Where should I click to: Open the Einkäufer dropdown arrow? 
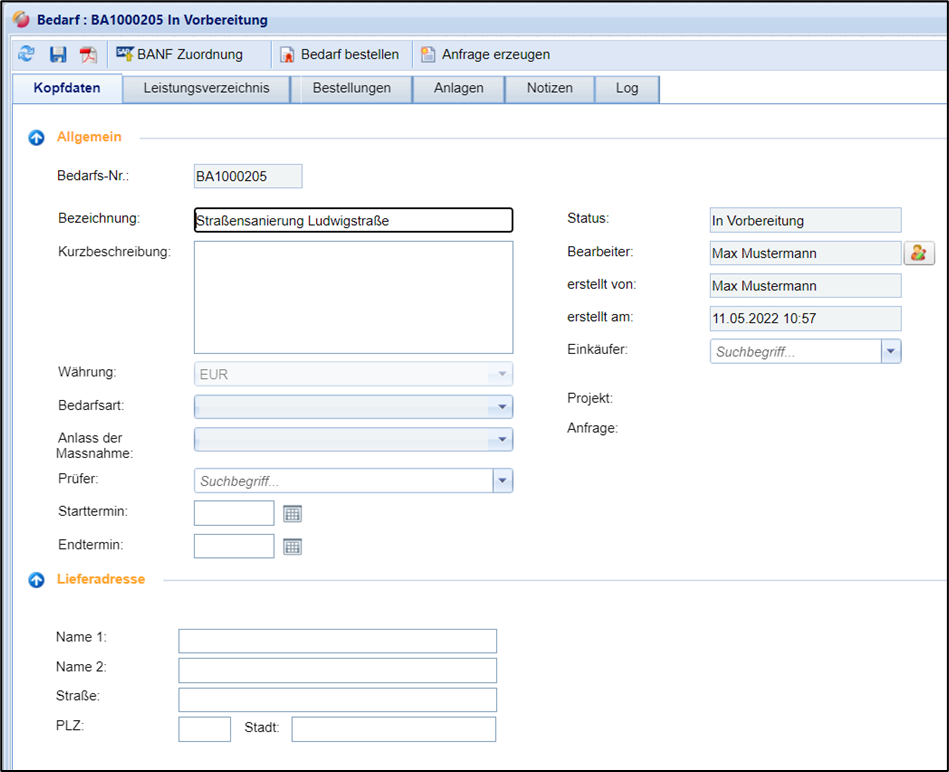(x=890, y=352)
